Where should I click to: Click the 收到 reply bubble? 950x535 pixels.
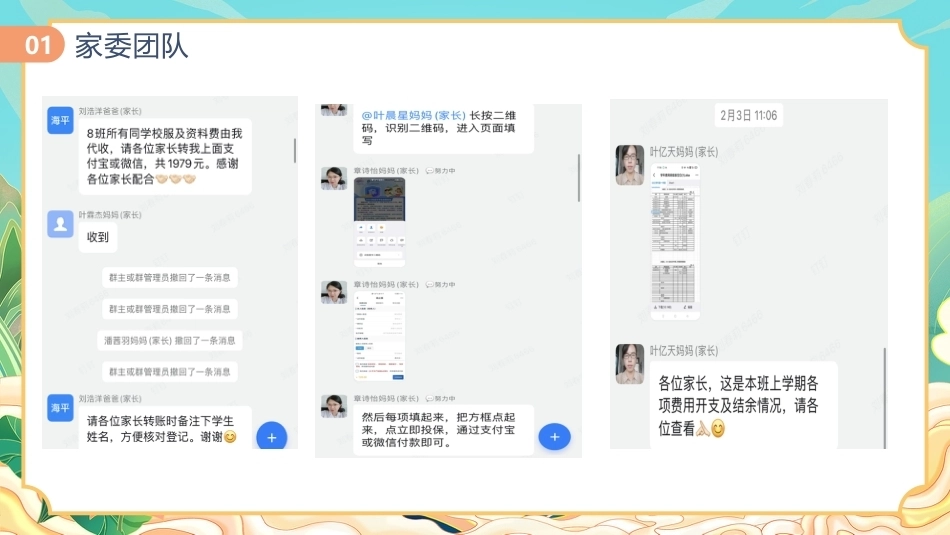pyautogui.click(x=98, y=237)
